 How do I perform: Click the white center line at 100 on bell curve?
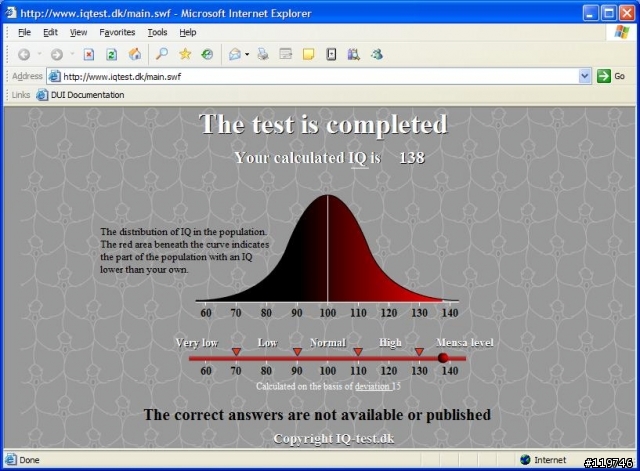[x=327, y=248]
